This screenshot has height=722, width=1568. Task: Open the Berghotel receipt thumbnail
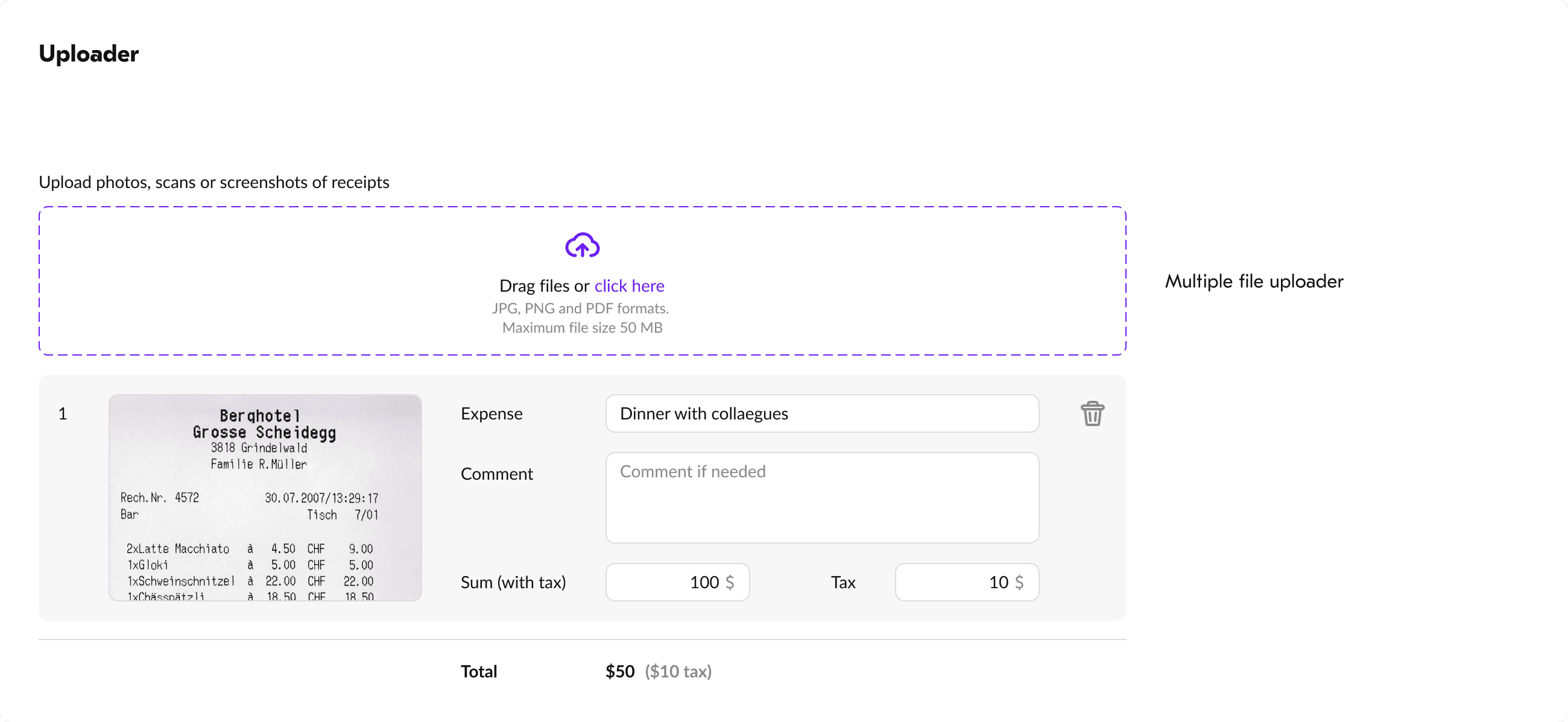tap(265, 498)
